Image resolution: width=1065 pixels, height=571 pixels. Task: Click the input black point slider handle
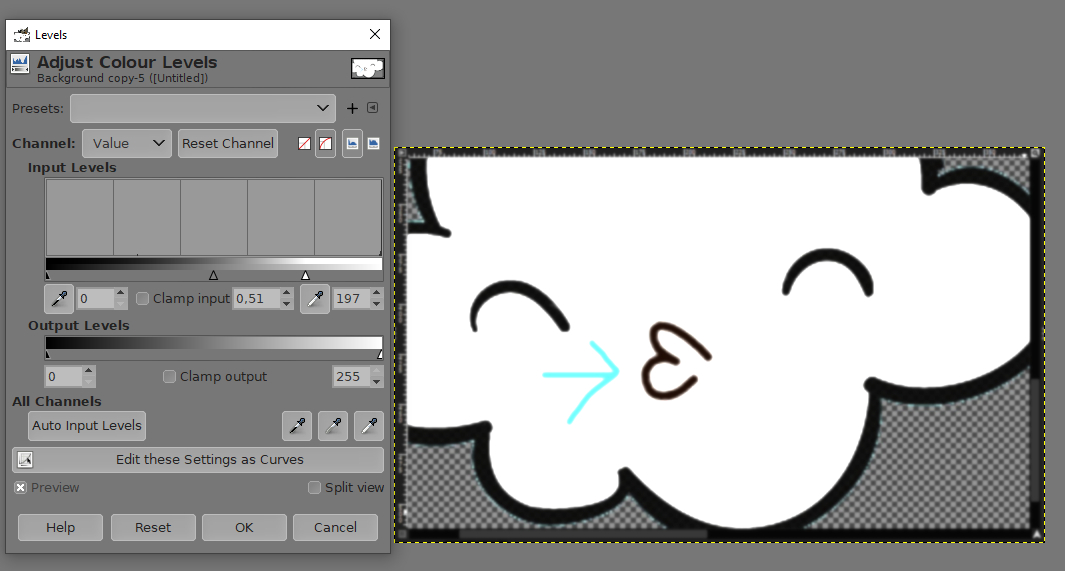(x=48, y=275)
